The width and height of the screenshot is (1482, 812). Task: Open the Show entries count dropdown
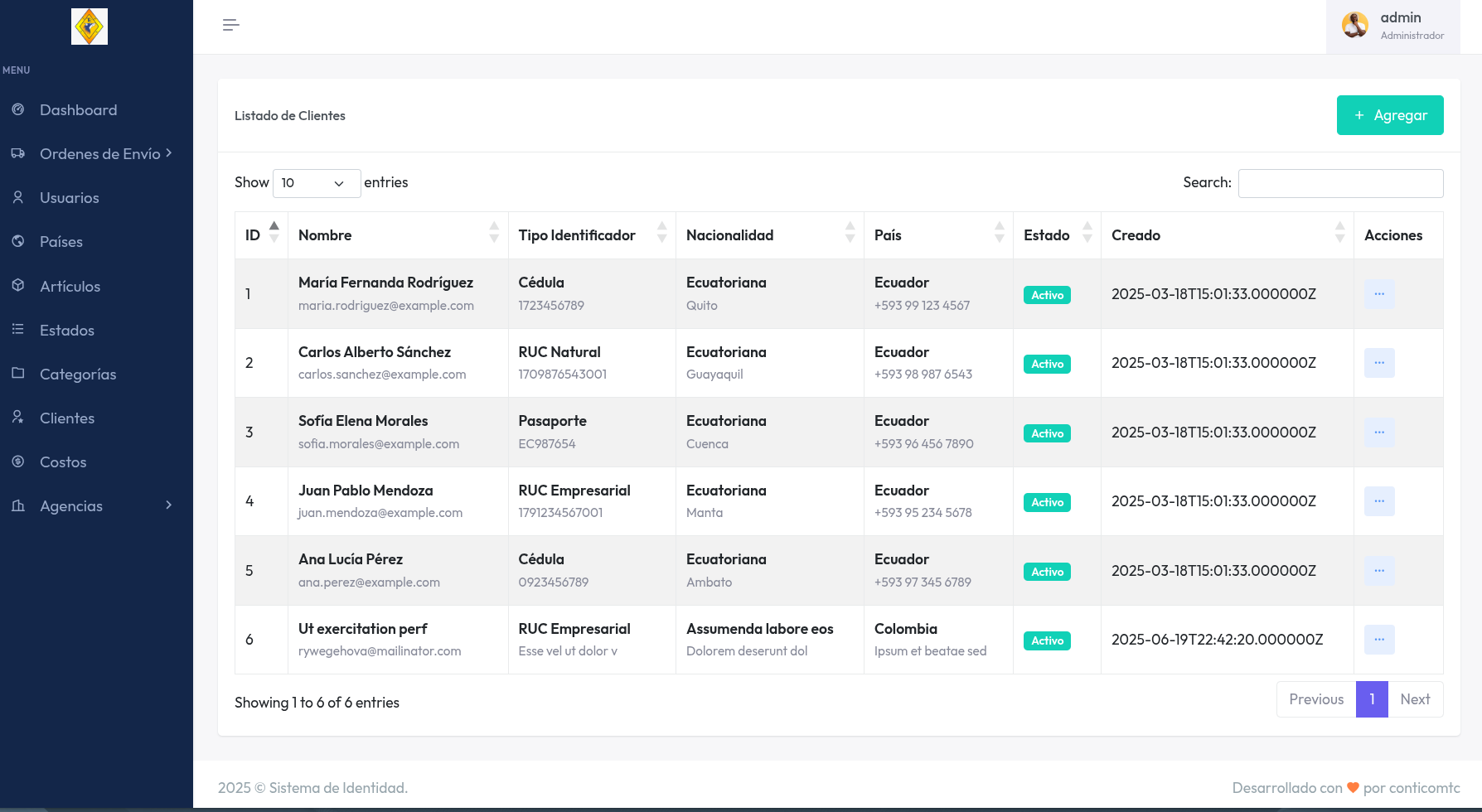tap(316, 183)
